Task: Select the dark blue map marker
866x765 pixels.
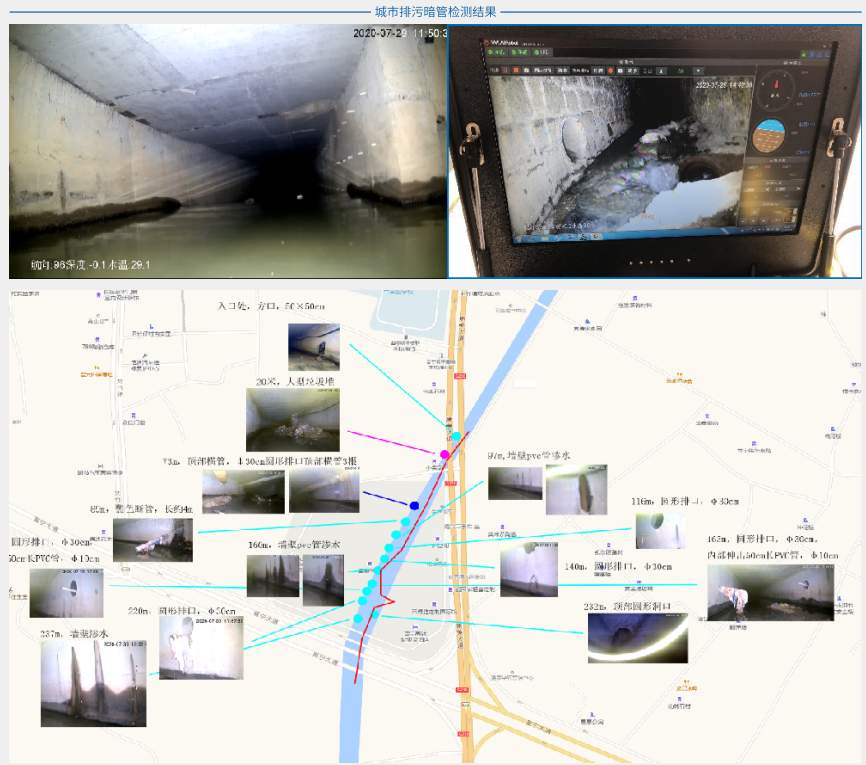Action: click(414, 505)
